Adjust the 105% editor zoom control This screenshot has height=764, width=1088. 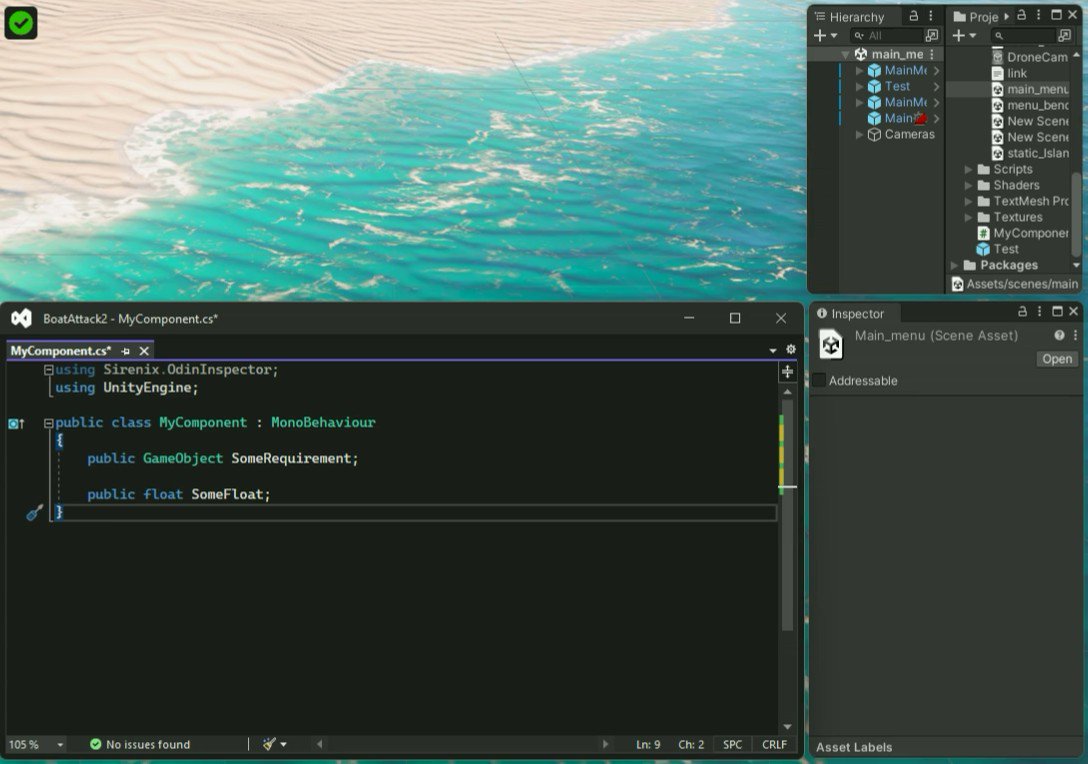[x=27, y=744]
